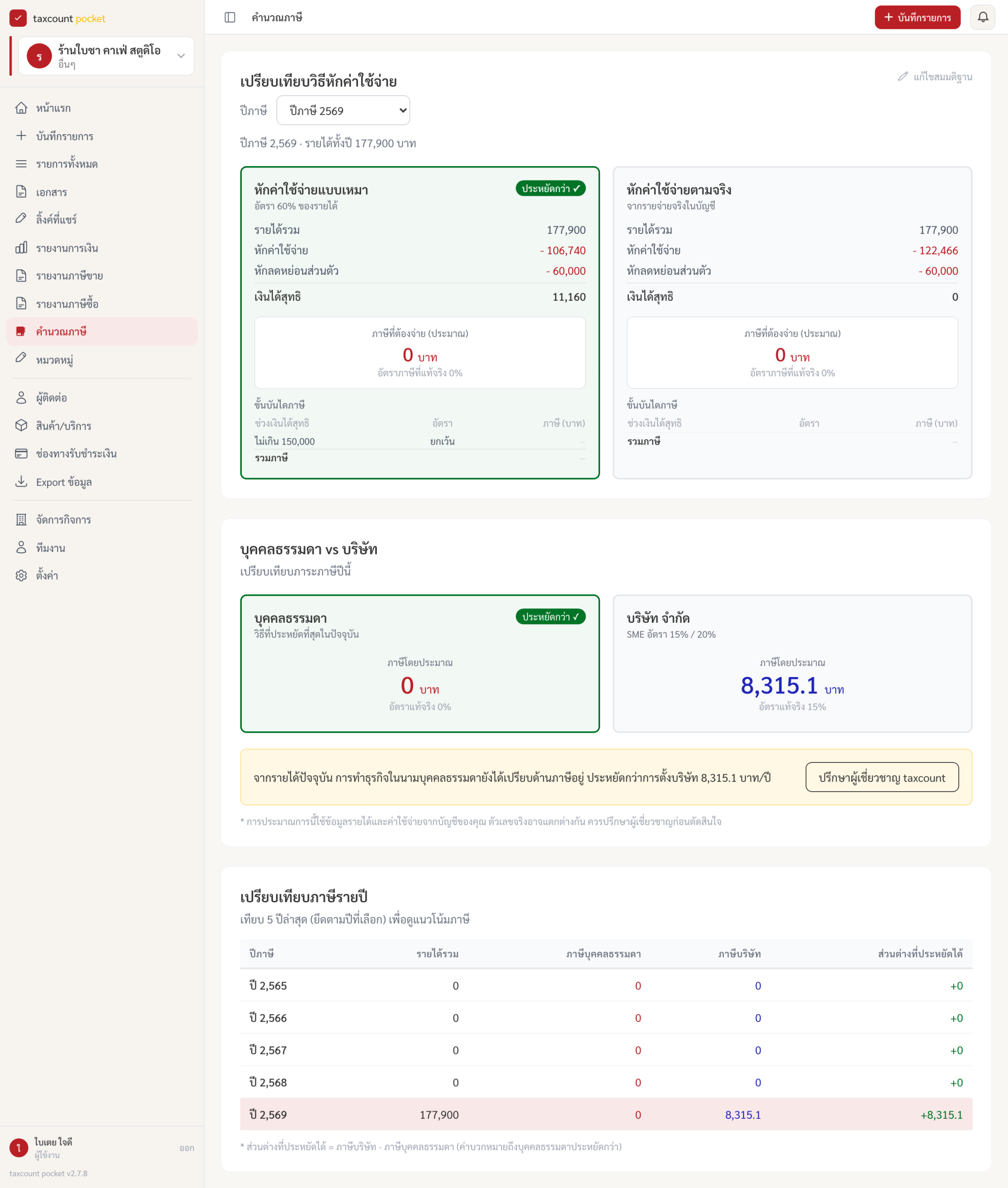1008x1188 pixels.
Task: Click the ภาษีบุคคลธรรมดา column header
Action: click(603, 954)
